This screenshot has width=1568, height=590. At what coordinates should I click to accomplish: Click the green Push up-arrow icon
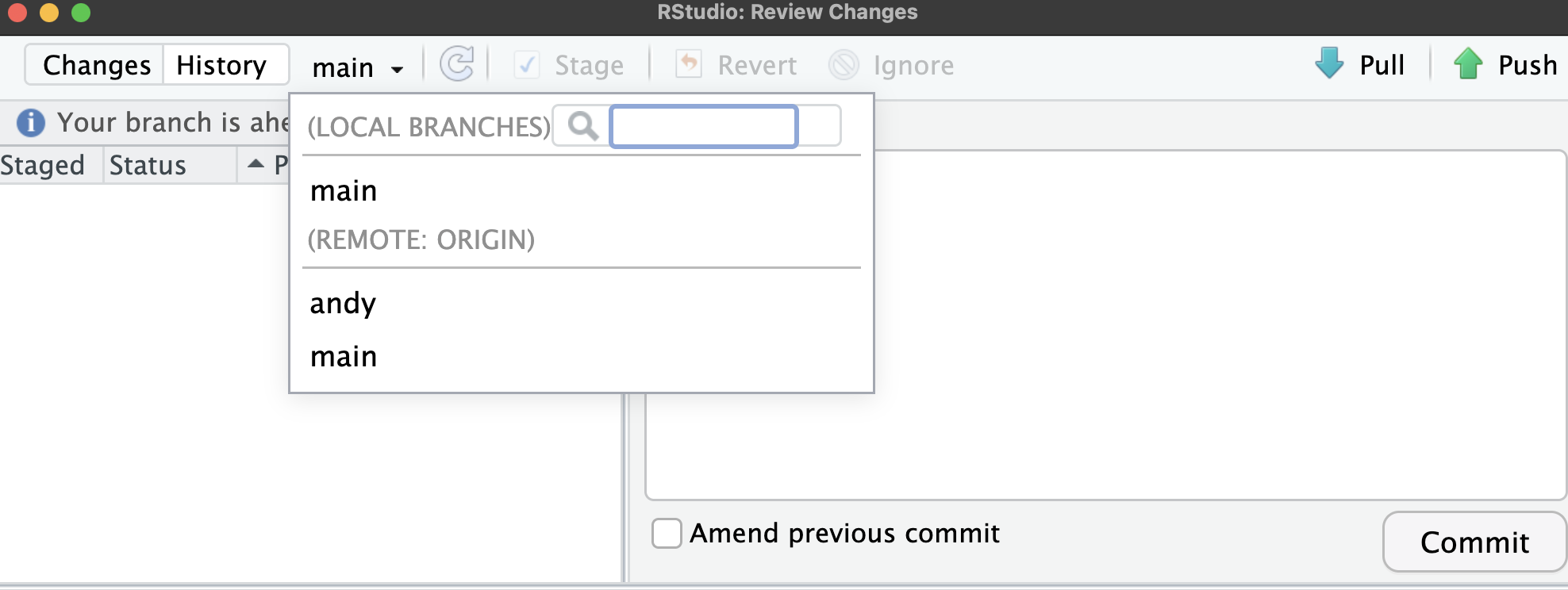point(1468,63)
